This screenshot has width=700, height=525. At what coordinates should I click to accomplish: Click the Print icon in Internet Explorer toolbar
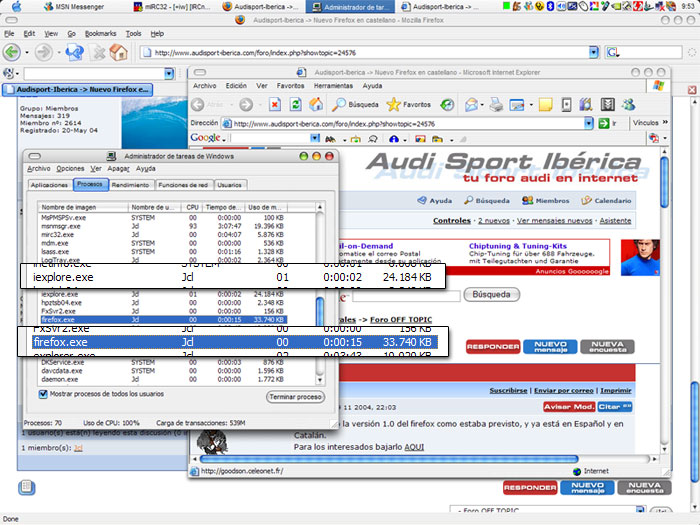pos(496,105)
